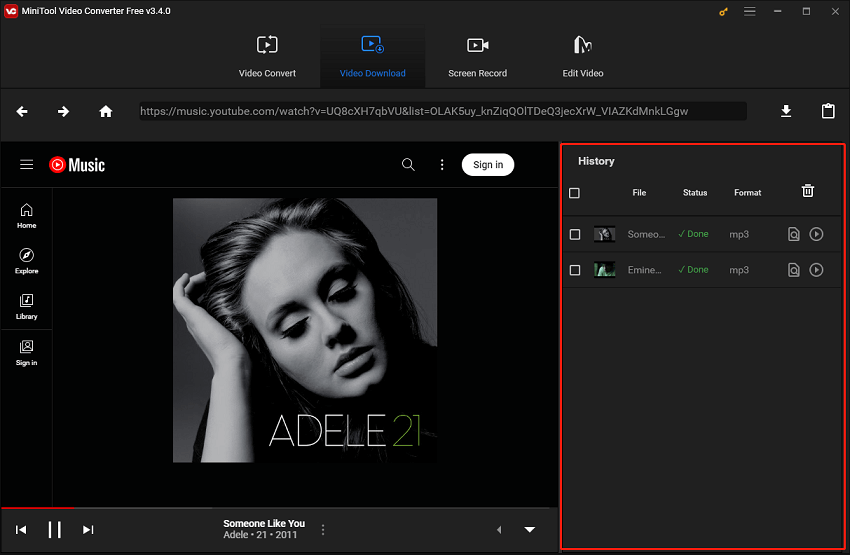Viewport: 850px width, 555px height.
Task: Click the Done status of Someo...
Action: click(693, 234)
